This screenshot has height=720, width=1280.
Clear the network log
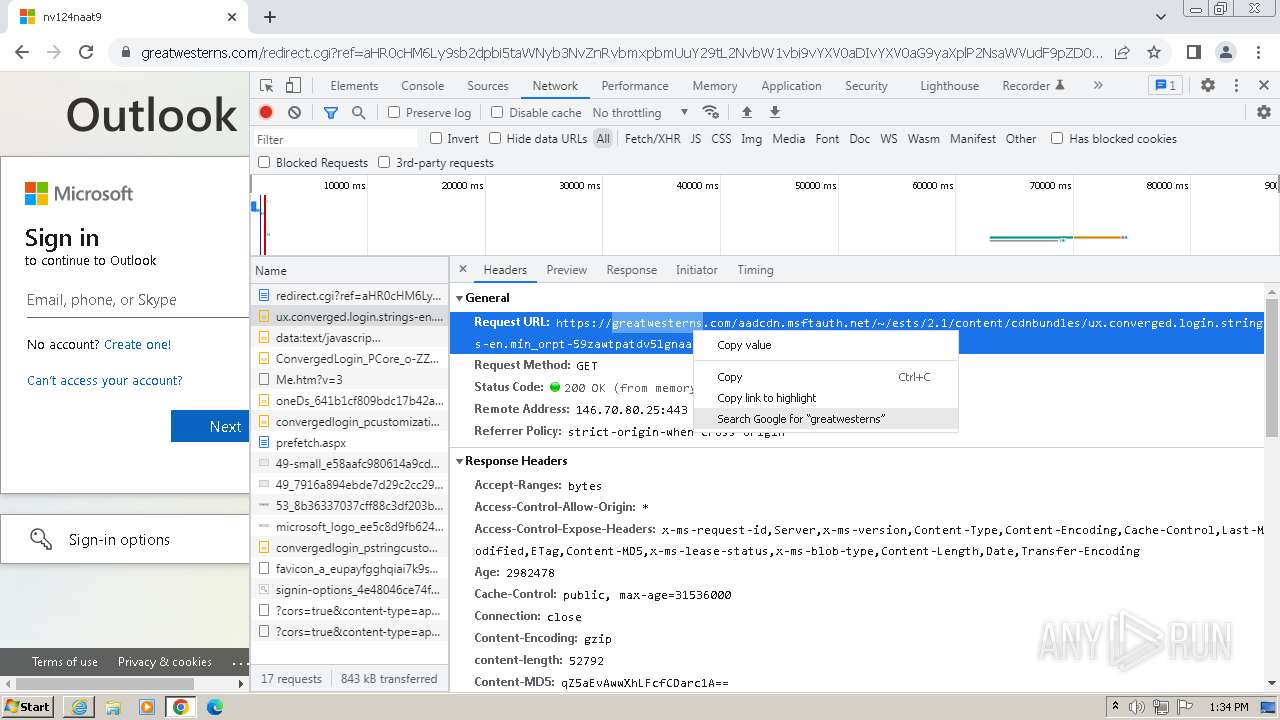294,113
